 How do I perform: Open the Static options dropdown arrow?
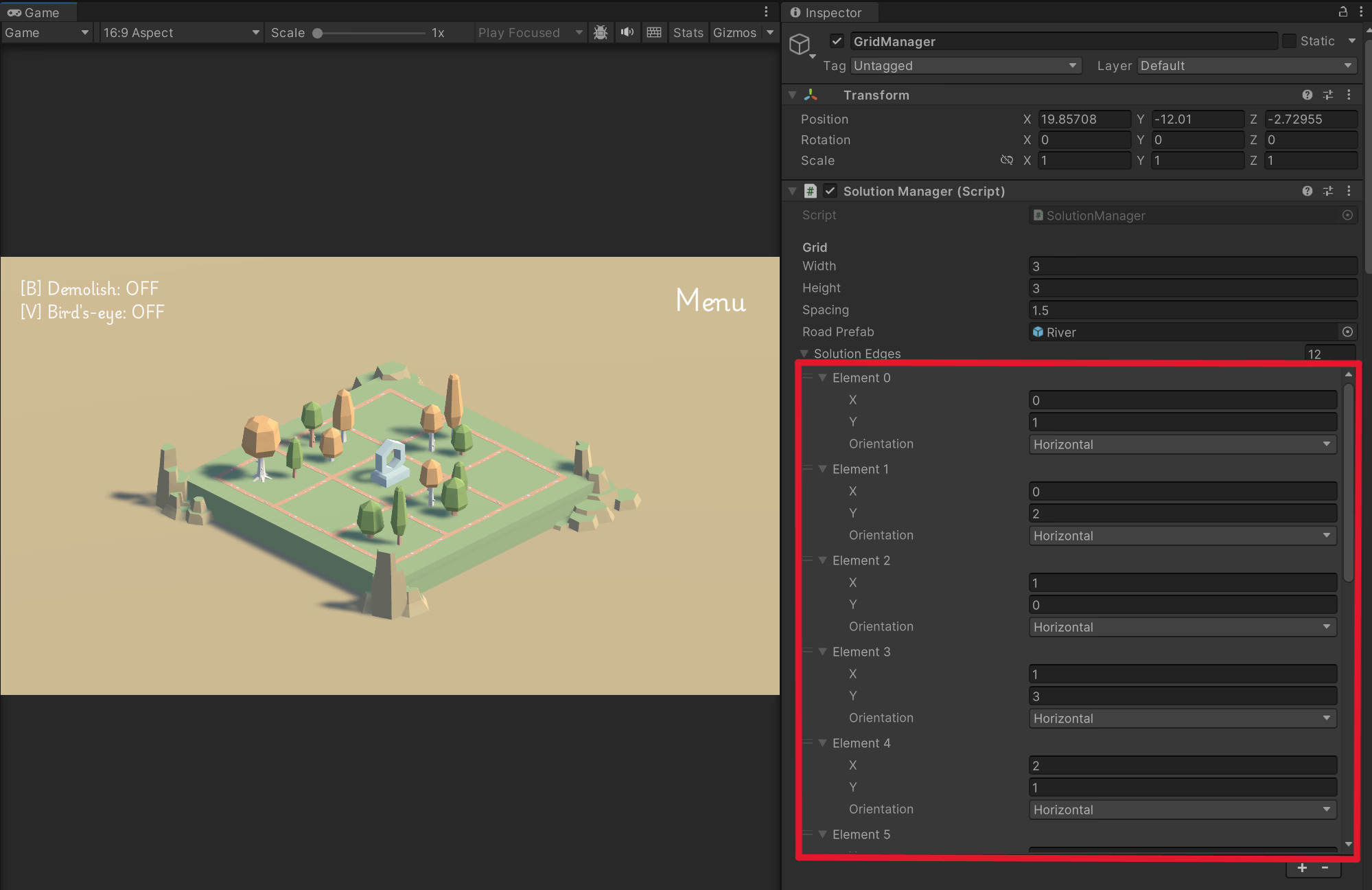click(x=1351, y=41)
